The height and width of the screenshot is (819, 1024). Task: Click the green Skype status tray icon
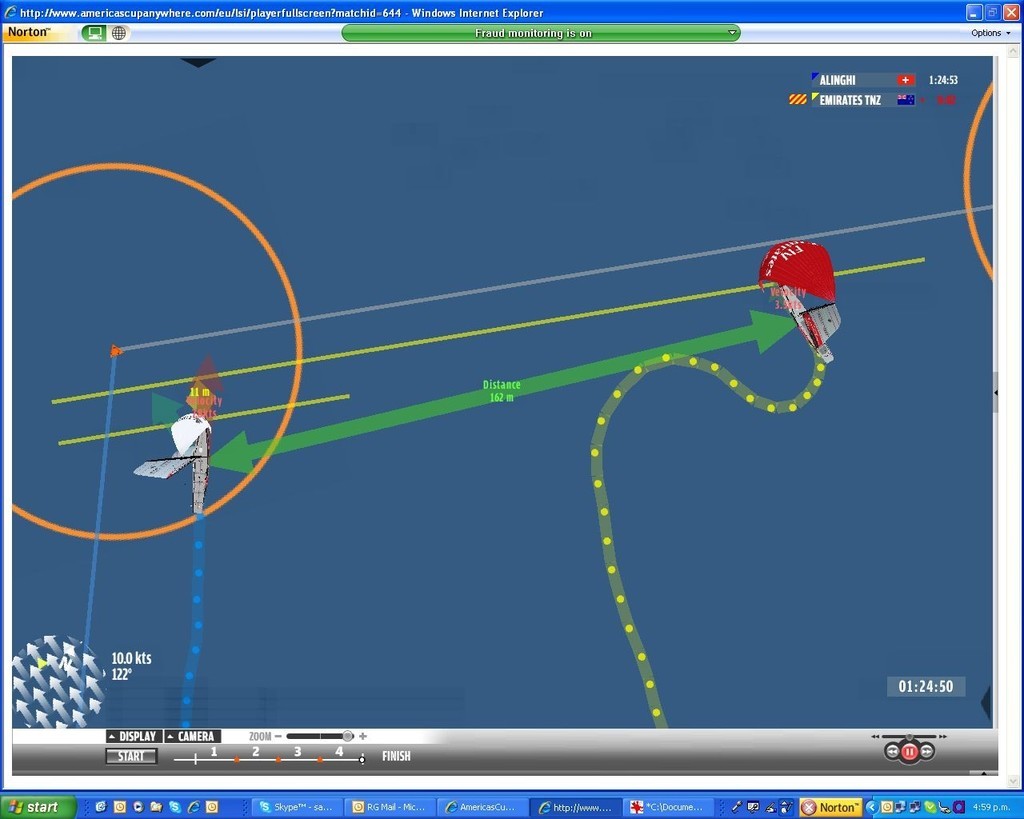coord(930,808)
